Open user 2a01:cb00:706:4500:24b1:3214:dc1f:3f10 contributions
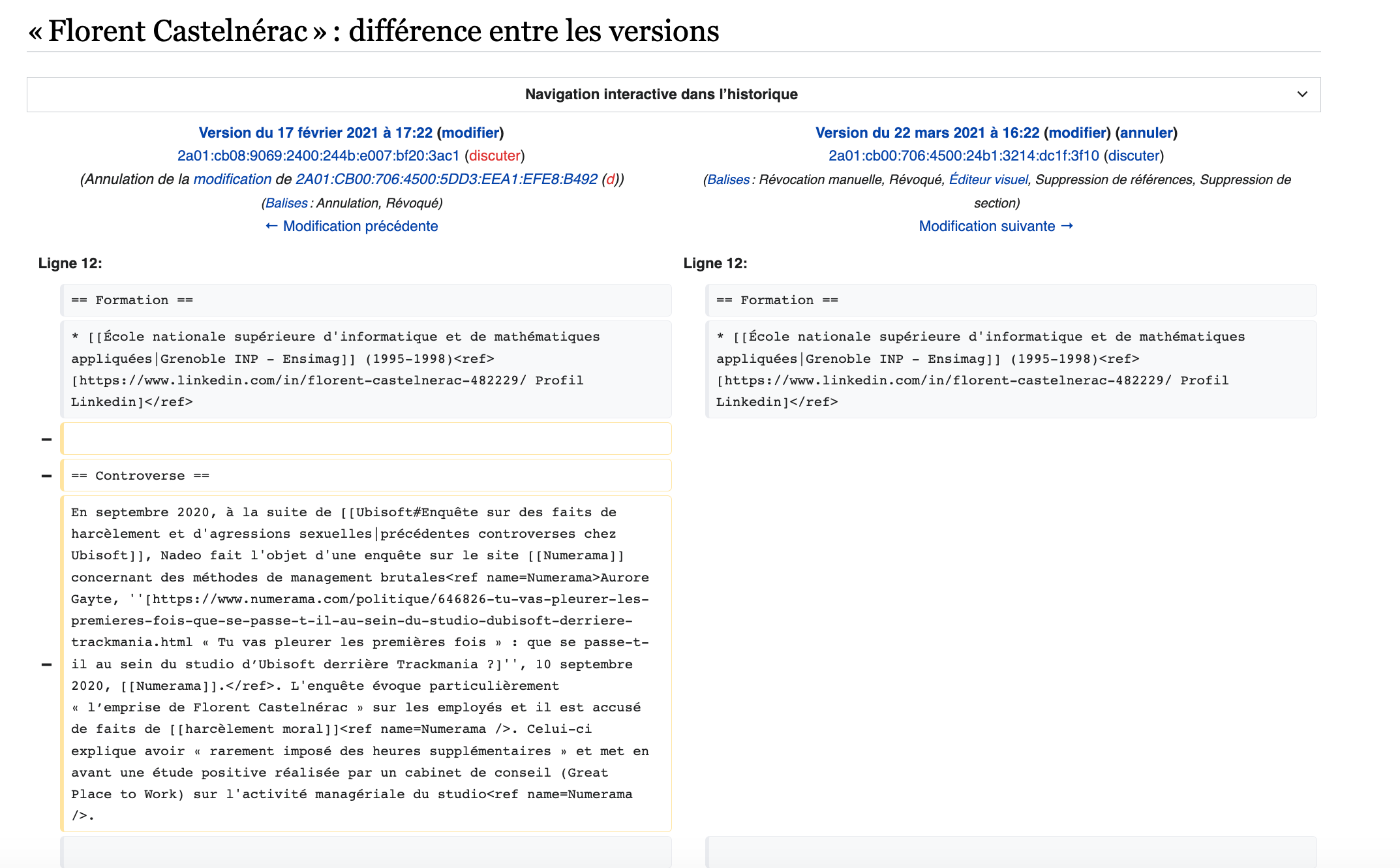 [964, 155]
